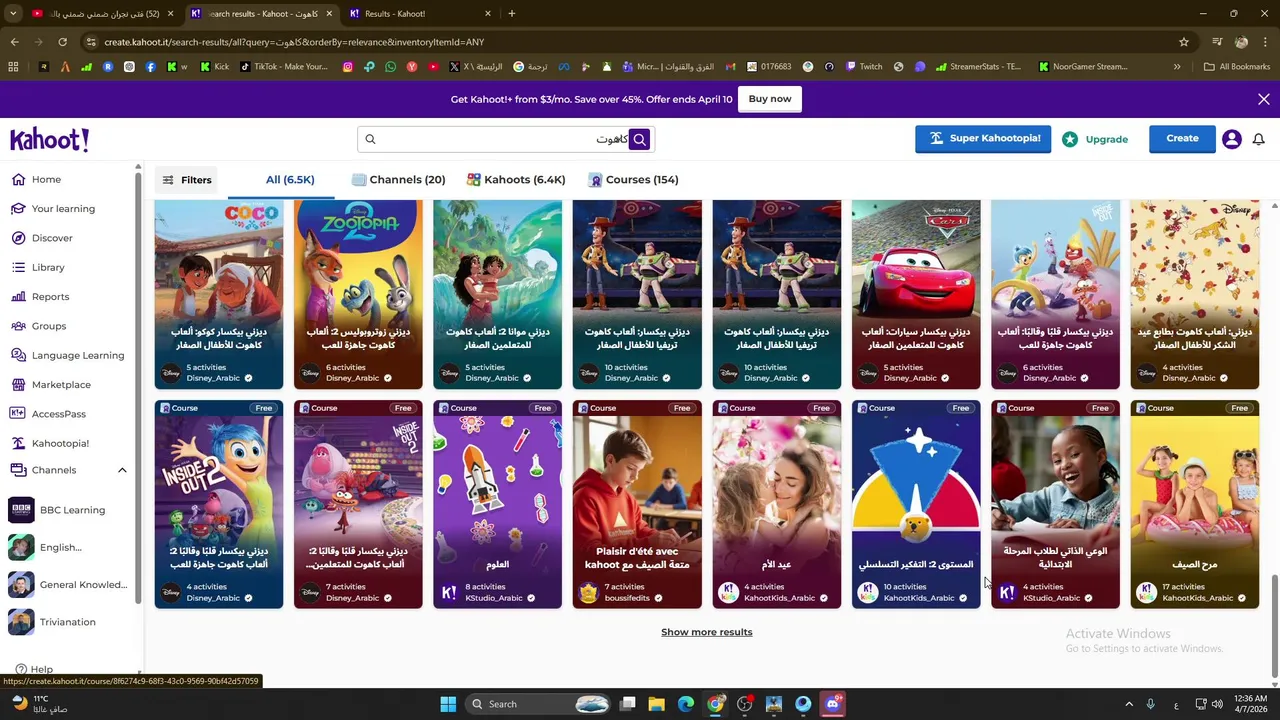Open Chrome from the taskbar
This screenshot has height=720, width=1280.
click(x=715, y=704)
